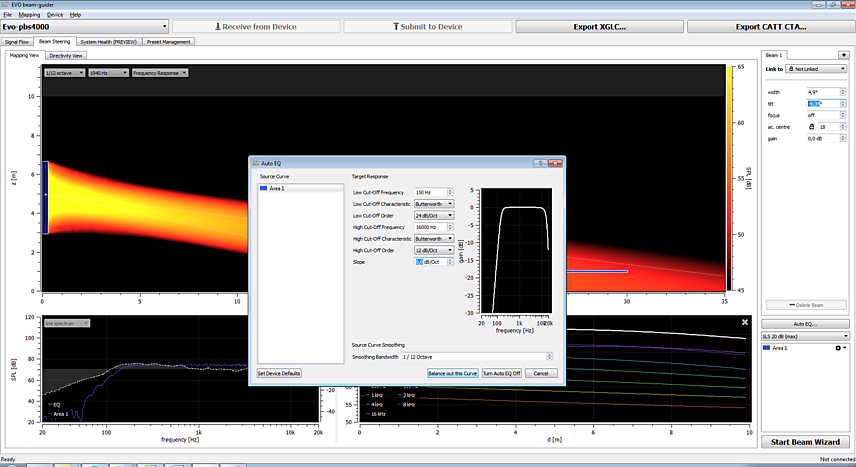Click the Slope dB/Oct field

(431, 262)
